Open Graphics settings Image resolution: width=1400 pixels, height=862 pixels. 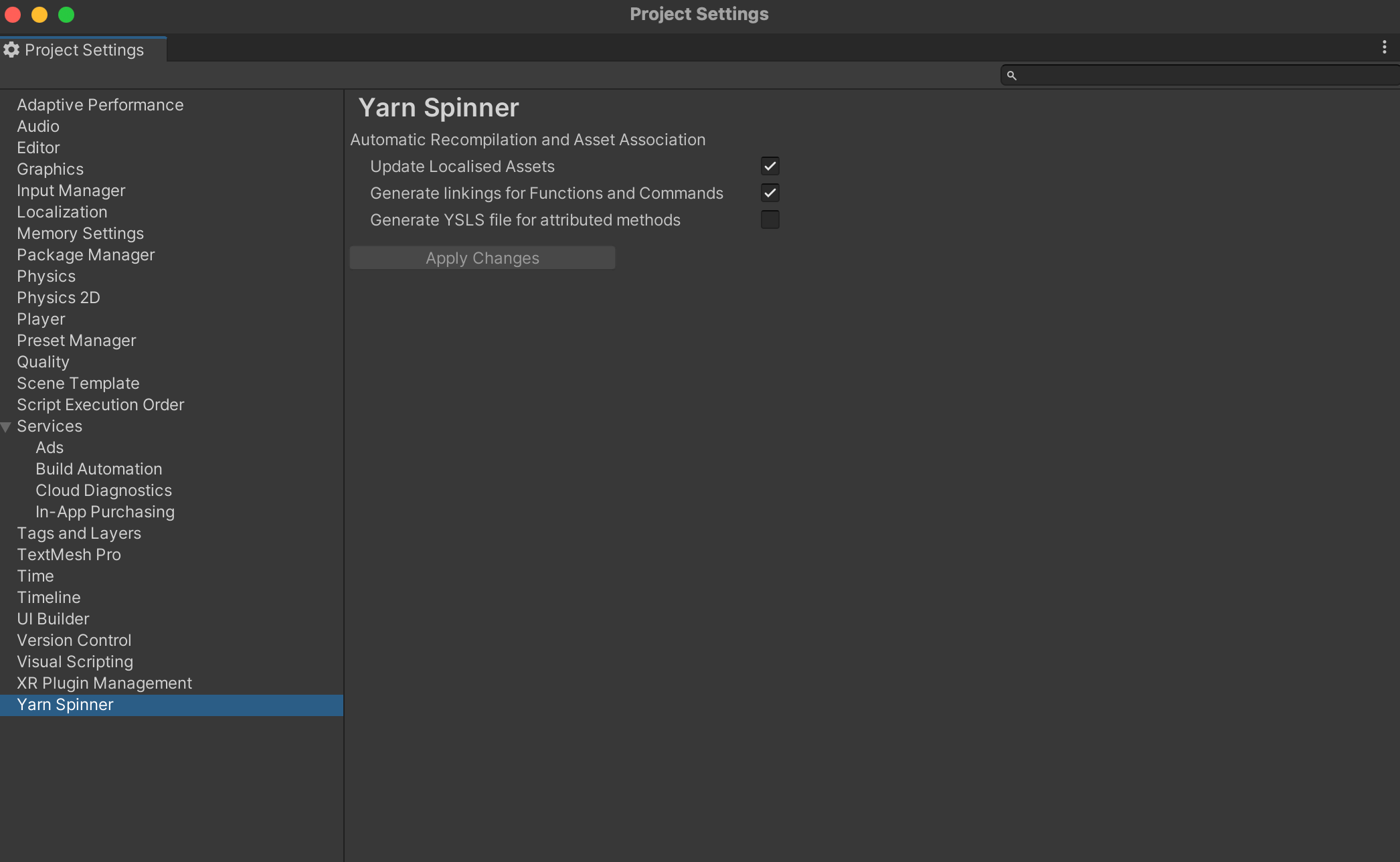coord(50,169)
